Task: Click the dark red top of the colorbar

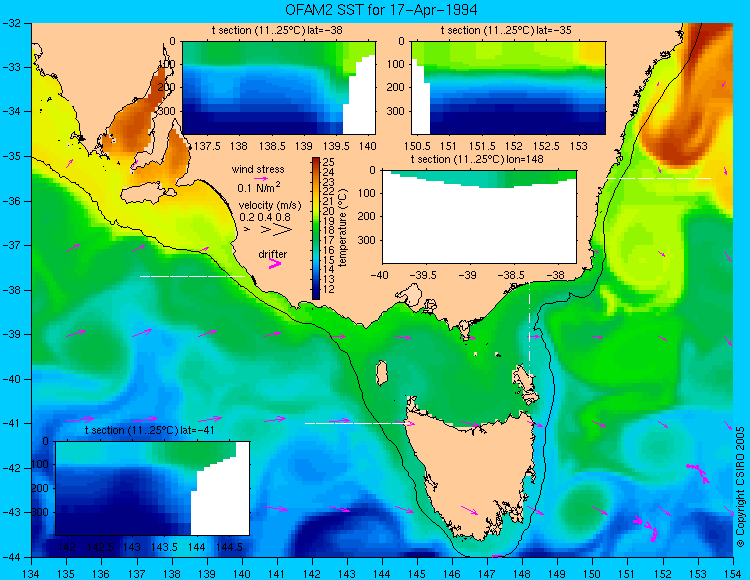Action: tap(316, 161)
